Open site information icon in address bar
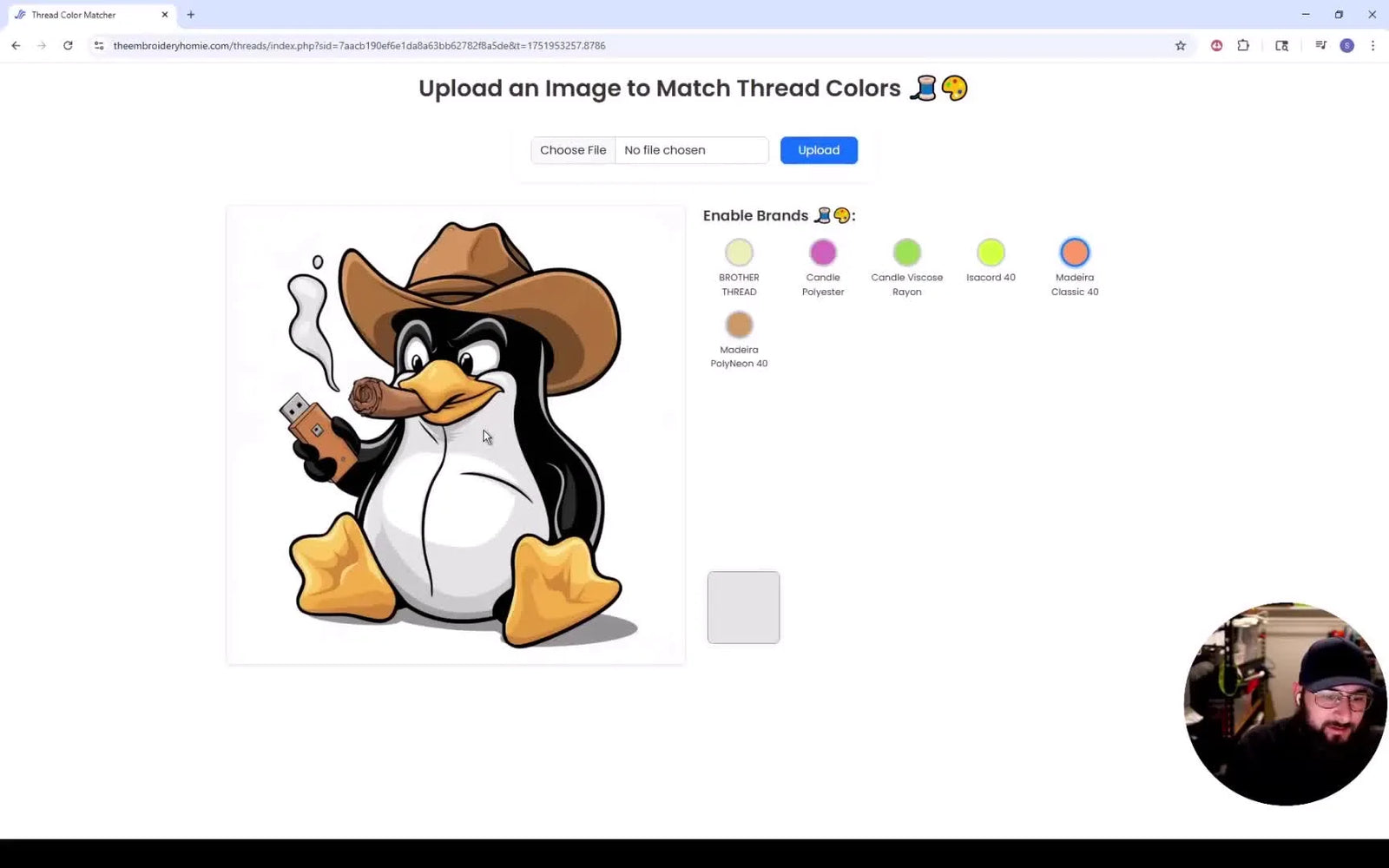The height and width of the screenshot is (868, 1389). (99, 45)
